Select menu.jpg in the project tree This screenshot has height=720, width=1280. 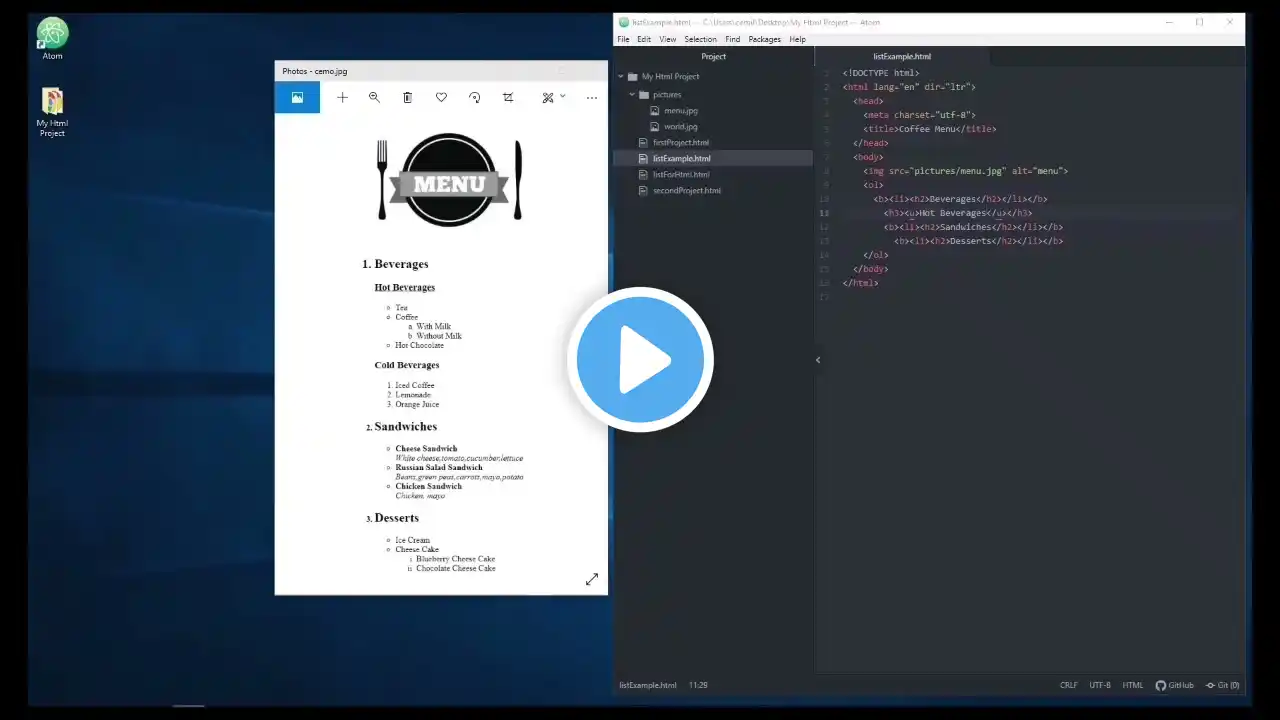point(681,110)
